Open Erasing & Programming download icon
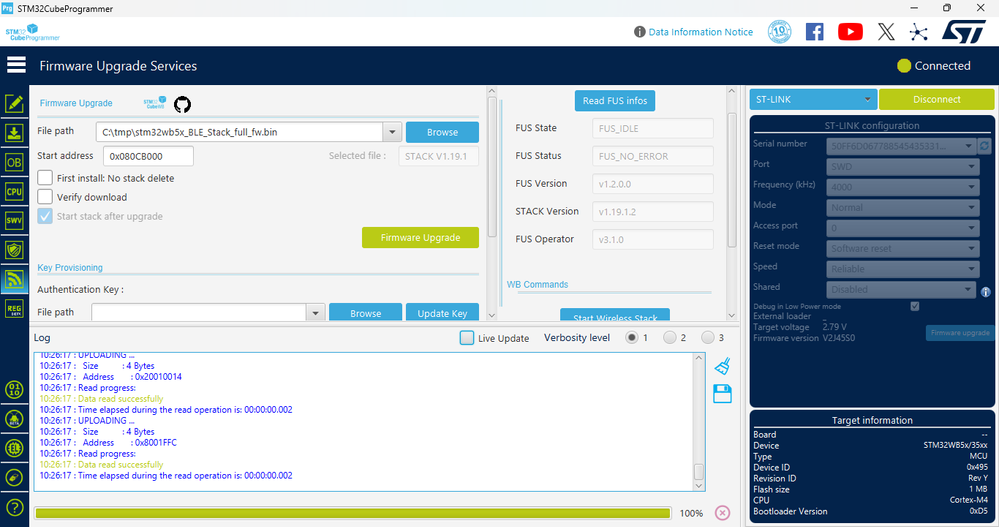Image resolution: width=999 pixels, height=527 pixels. coord(14,133)
